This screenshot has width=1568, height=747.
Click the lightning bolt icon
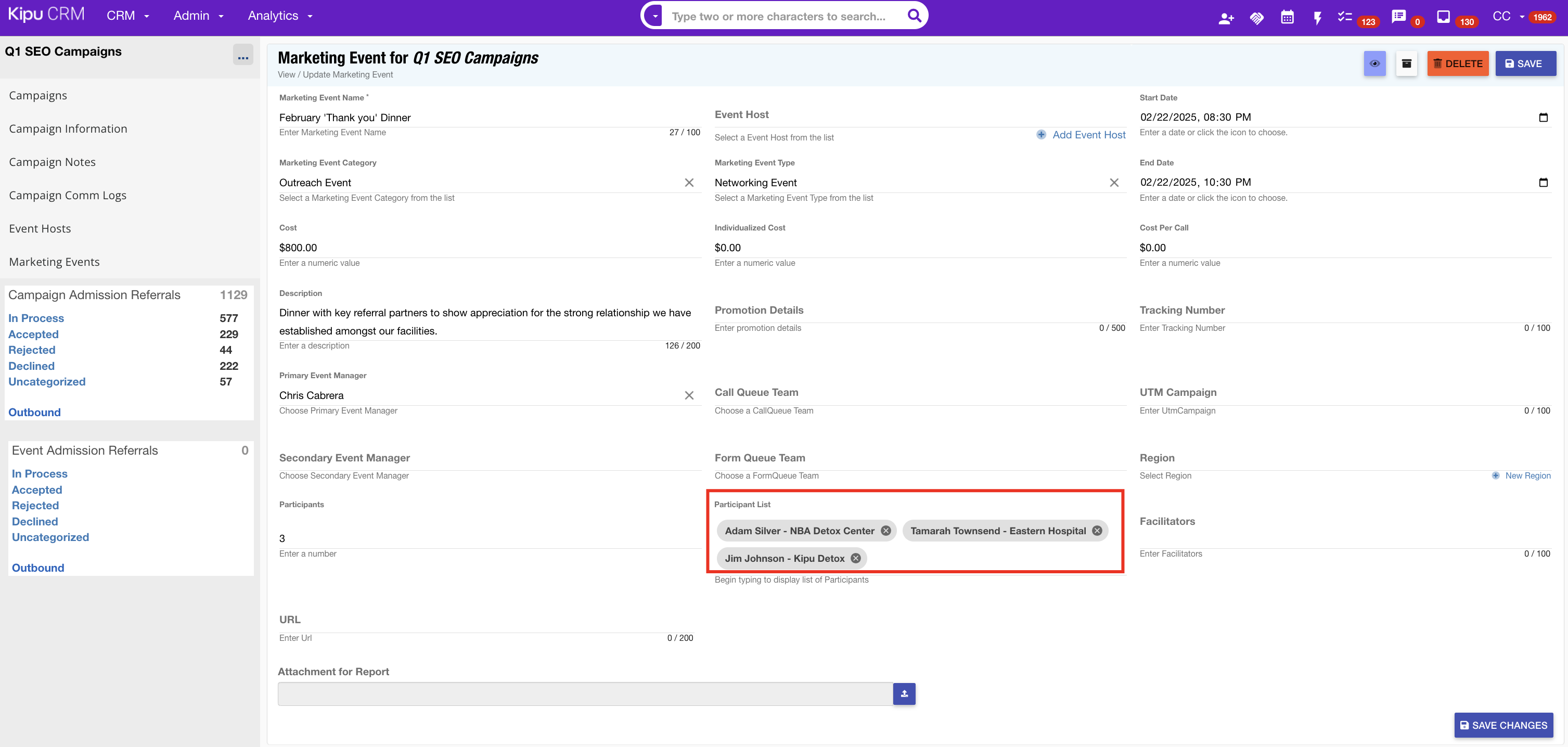(x=1317, y=18)
